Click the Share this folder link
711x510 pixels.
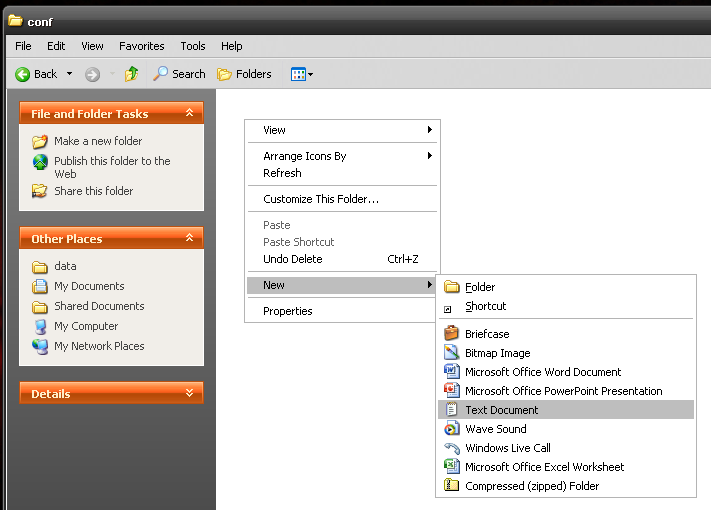[93, 191]
